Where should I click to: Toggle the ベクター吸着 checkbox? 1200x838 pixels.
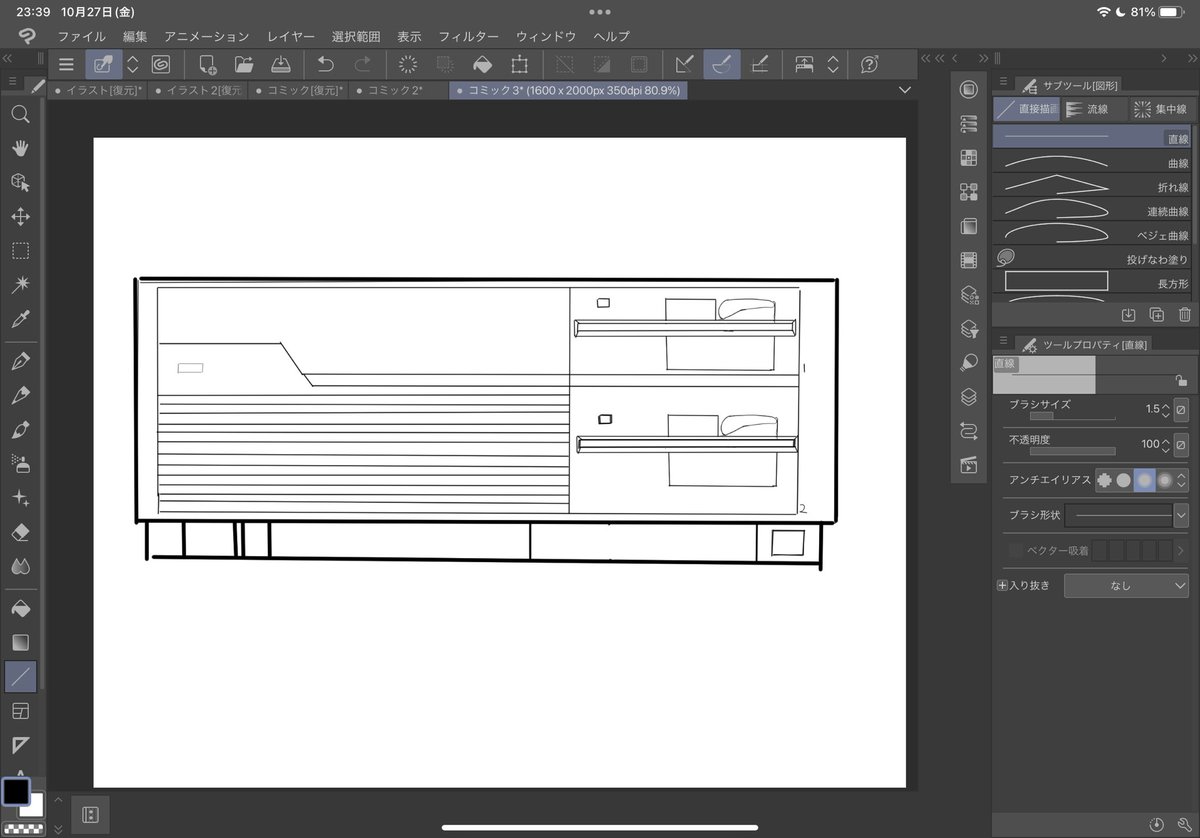coord(1016,550)
